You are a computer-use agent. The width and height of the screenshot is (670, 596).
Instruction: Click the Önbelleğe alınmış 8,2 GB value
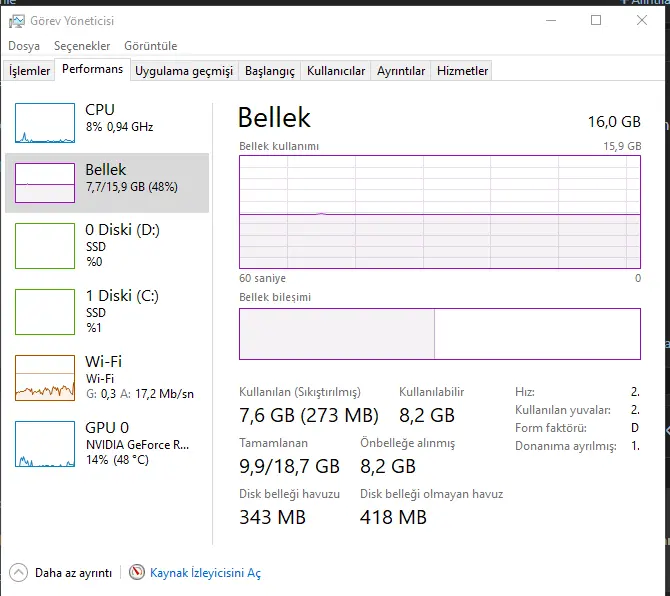point(388,466)
